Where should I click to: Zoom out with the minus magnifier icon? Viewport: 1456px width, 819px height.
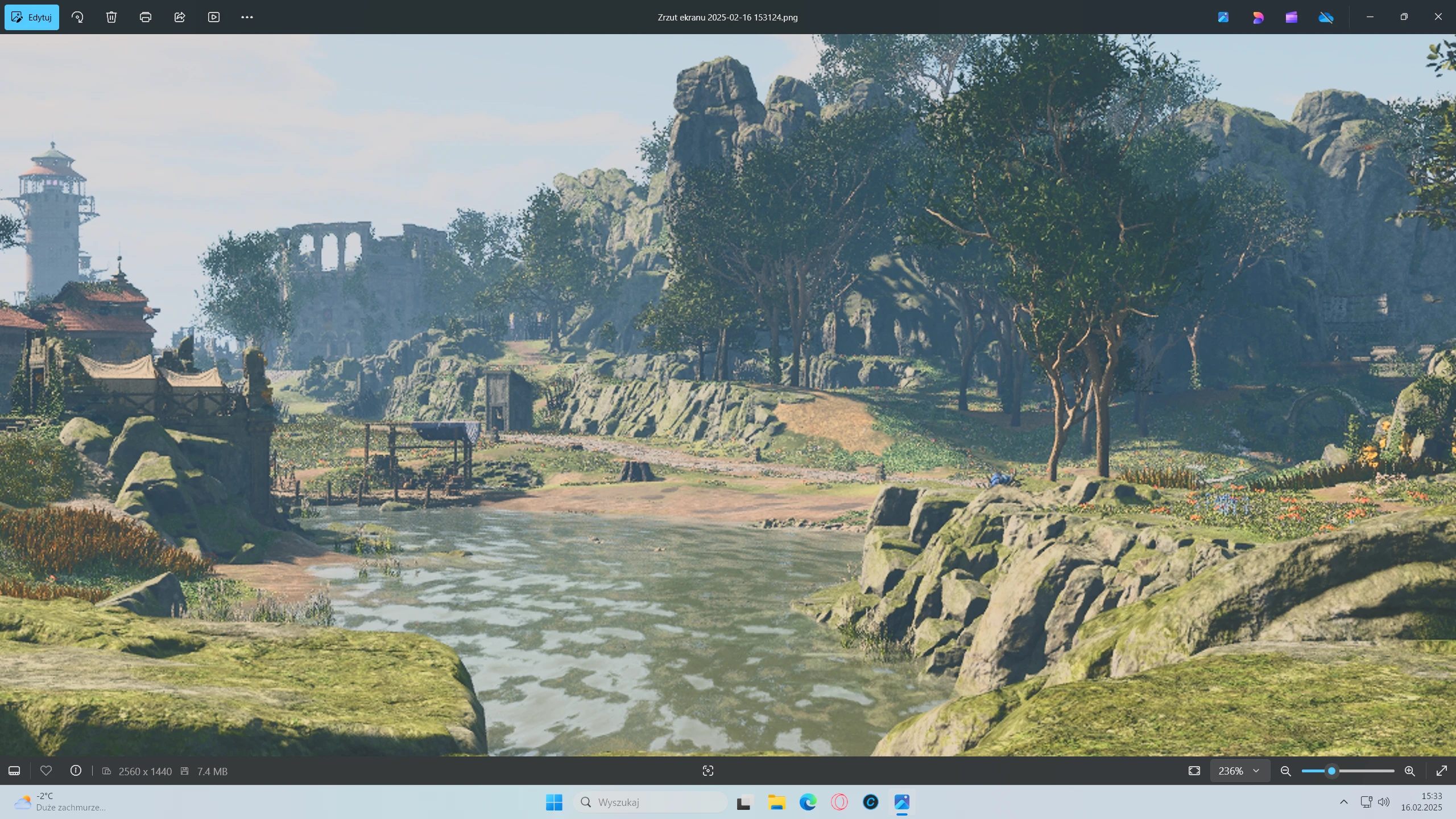point(1285,771)
